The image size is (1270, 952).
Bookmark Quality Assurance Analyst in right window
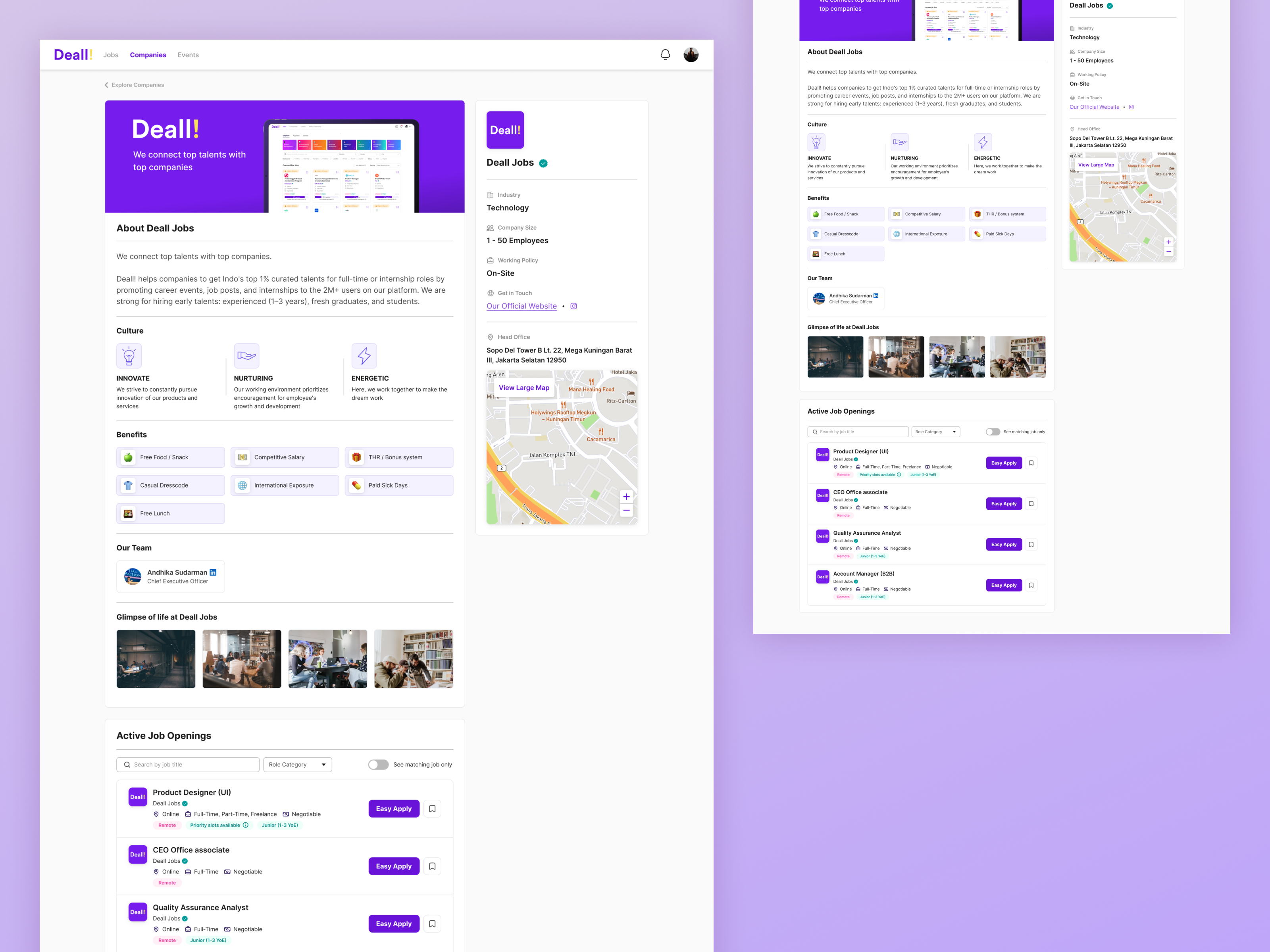[1031, 545]
